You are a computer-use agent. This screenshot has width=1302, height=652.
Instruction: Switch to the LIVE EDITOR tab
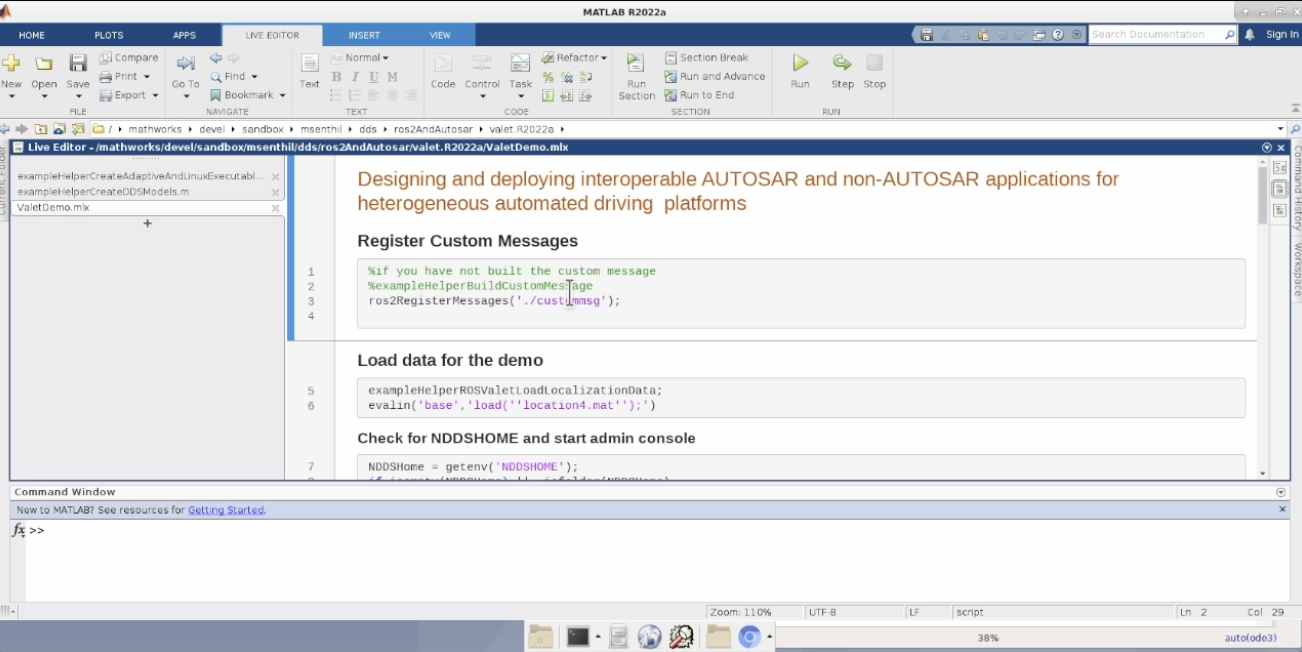click(272, 35)
